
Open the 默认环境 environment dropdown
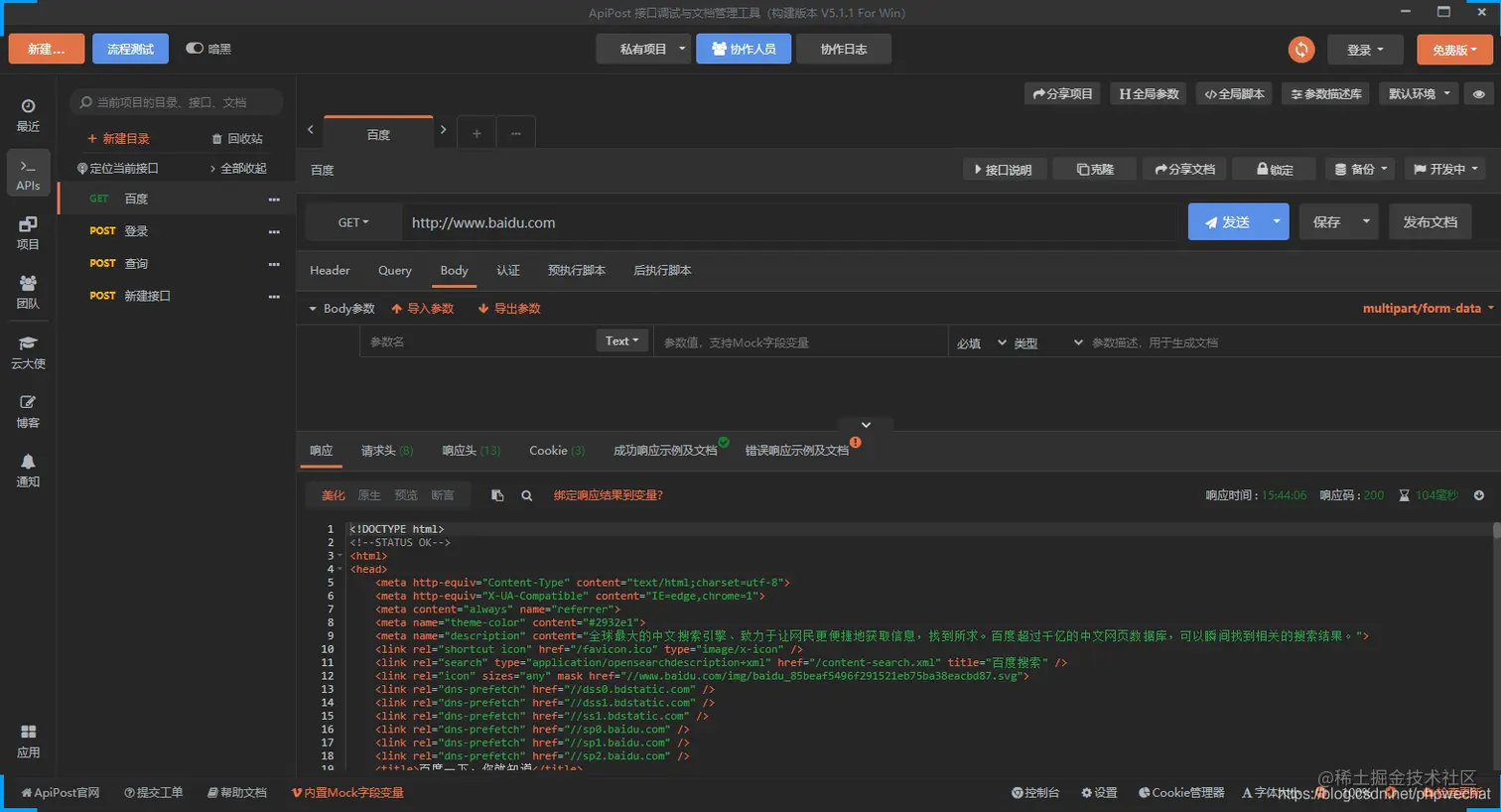click(1420, 94)
